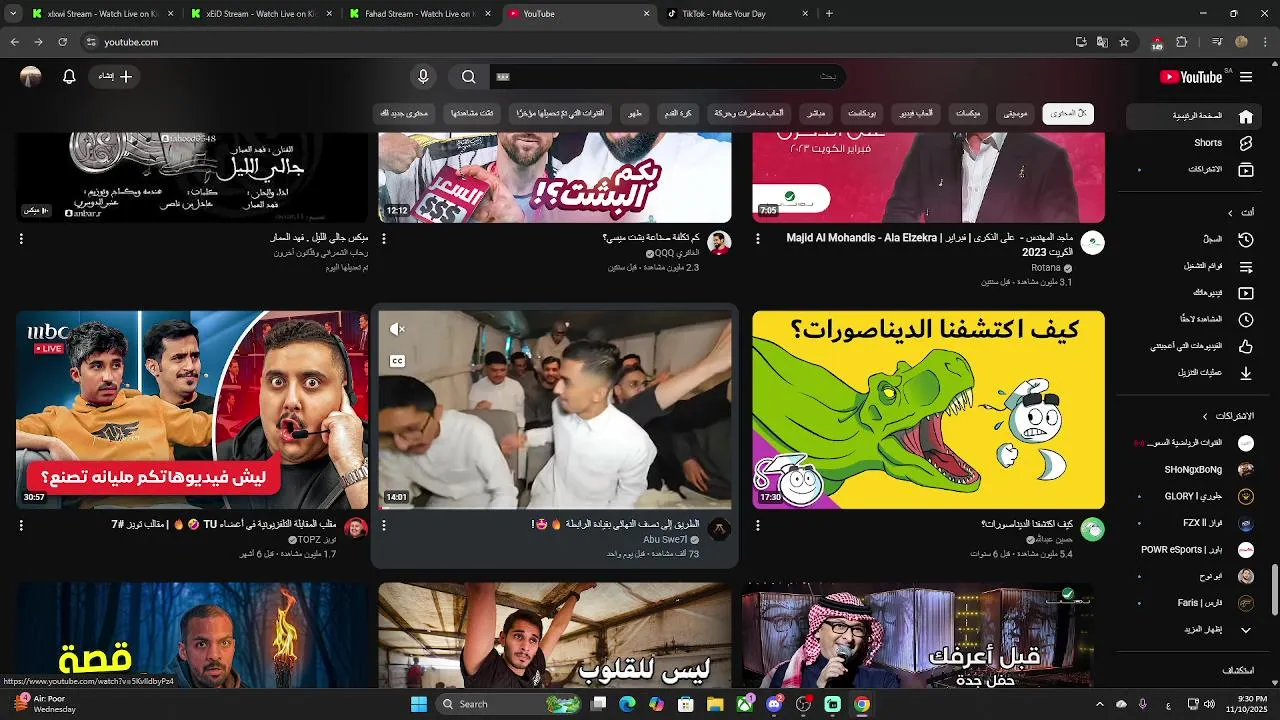This screenshot has width=1280, height=720.
Task: Expand the You (أنت) section chevron
Action: point(1230,213)
